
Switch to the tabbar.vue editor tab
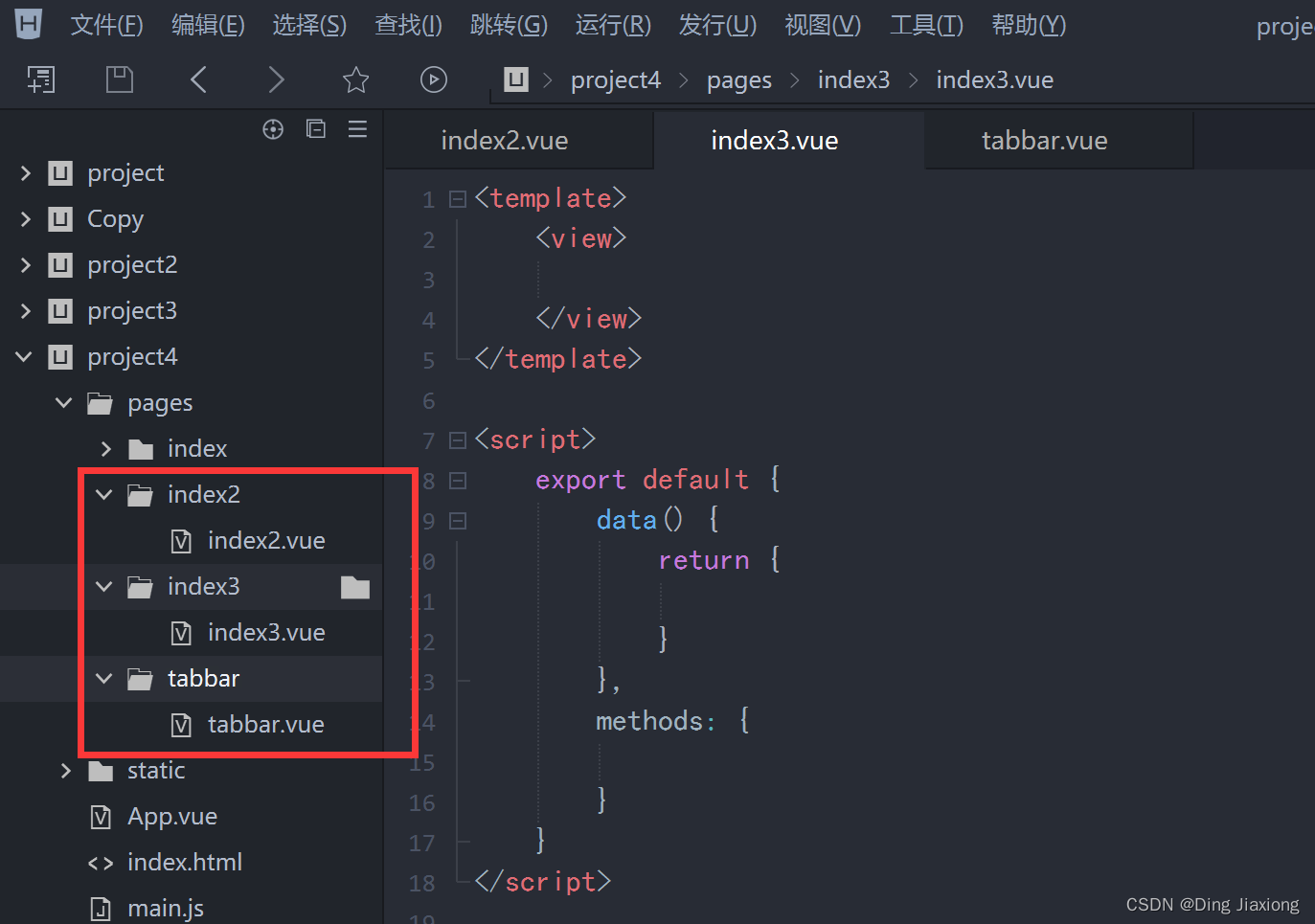[1058, 141]
